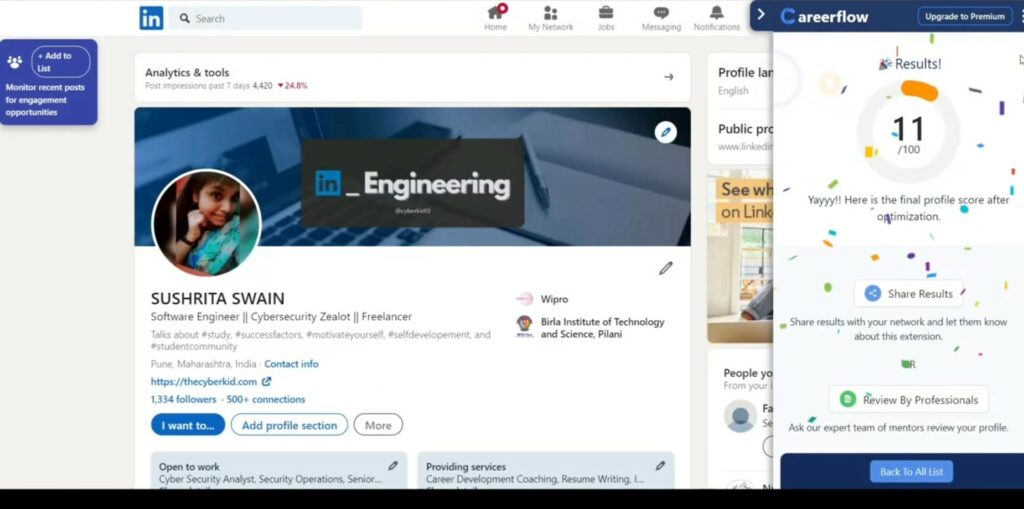Image resolution: width=1024 pixels, height=509 pixels.
Task: Open the 1,334 followers link
Action: (x=184, y=399)
